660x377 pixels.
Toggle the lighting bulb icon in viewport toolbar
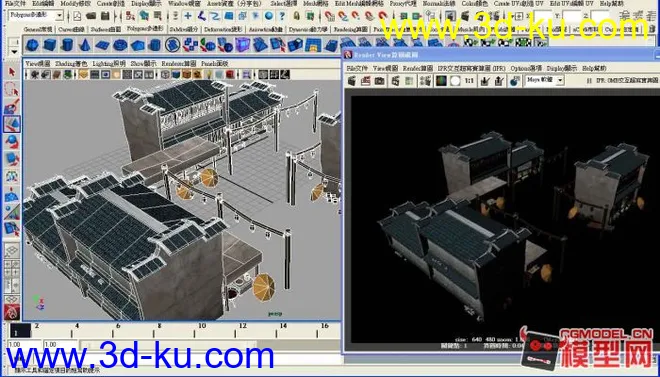208,75
